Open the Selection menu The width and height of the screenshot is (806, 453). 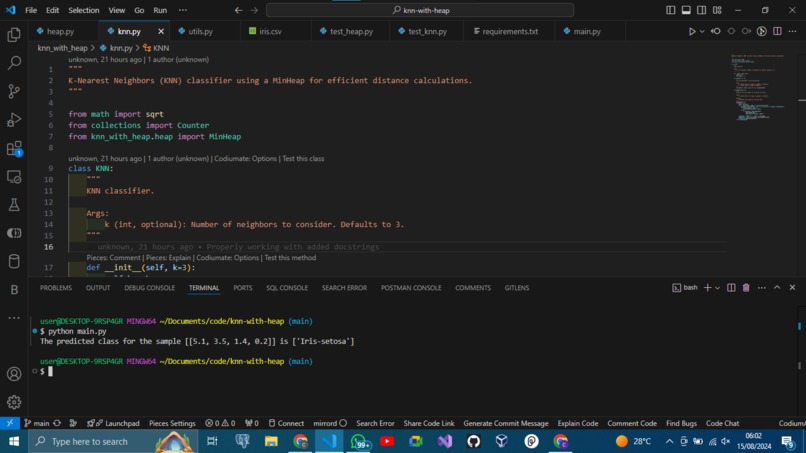pyautogui.click(x=84, y=10)
